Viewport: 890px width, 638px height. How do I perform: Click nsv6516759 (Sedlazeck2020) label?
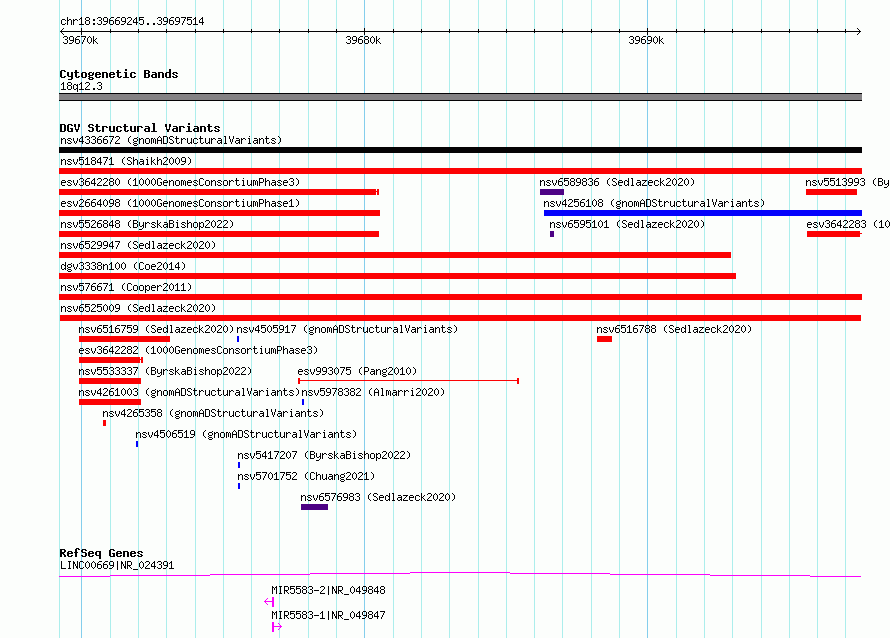point(156,329)
